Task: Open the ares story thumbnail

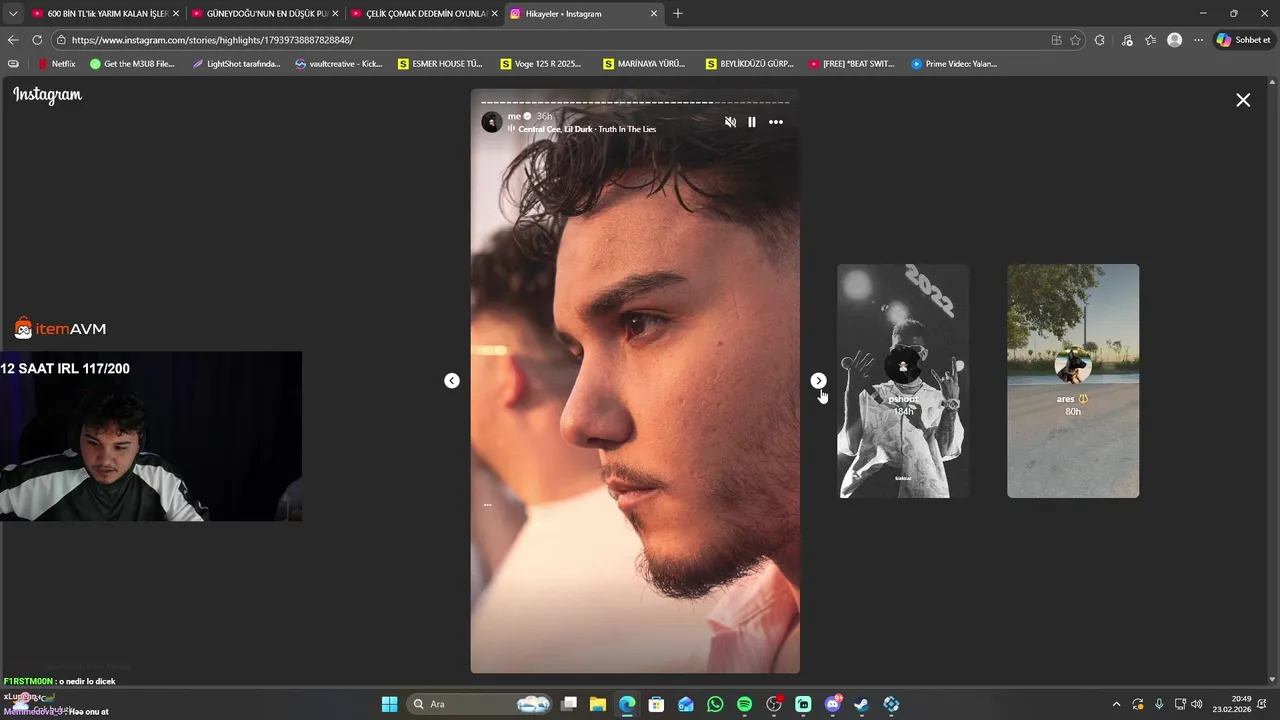Action: point(1073,381)
